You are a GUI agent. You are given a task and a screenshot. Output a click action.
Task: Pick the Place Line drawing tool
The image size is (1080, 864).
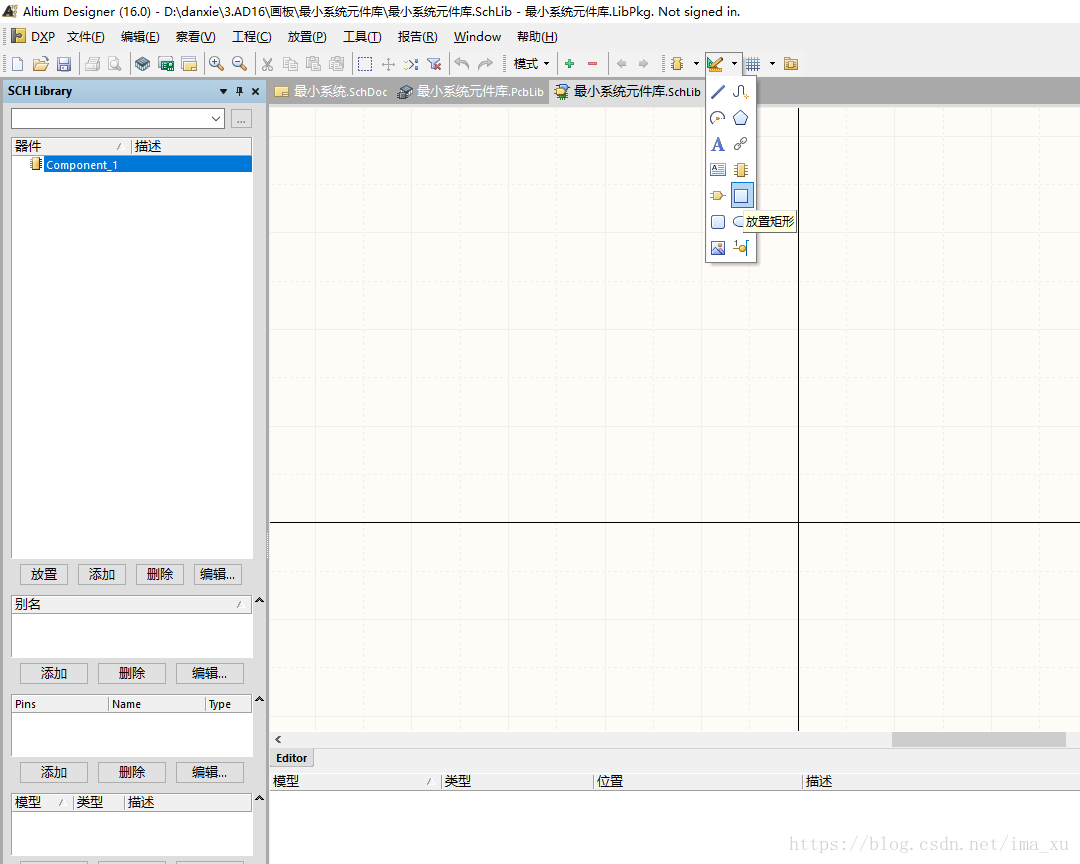[717, 92]
